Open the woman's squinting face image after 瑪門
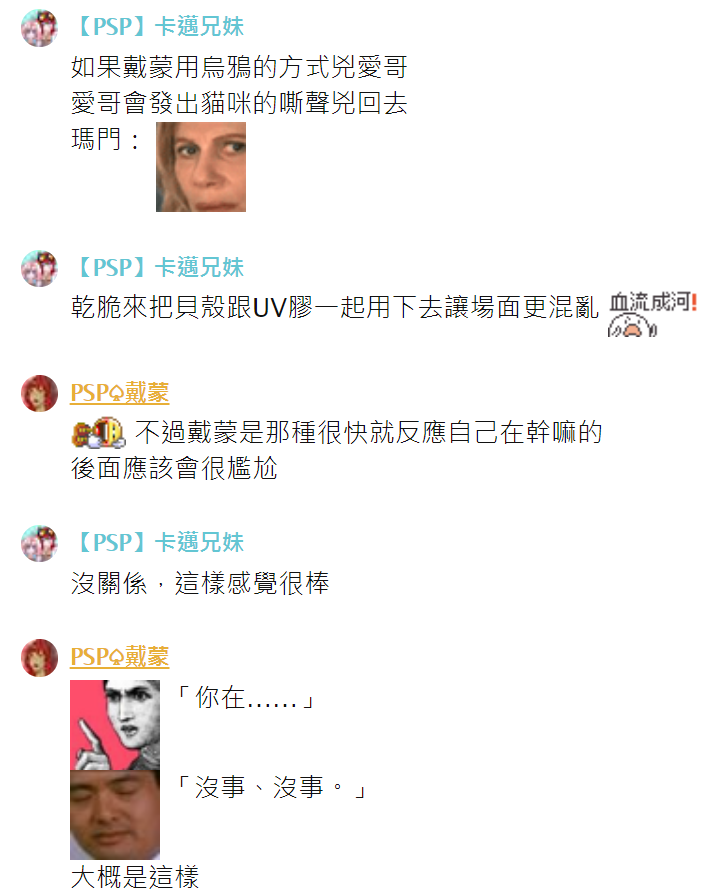Screen dimensions: 727x894 click(x=201, y=167)
